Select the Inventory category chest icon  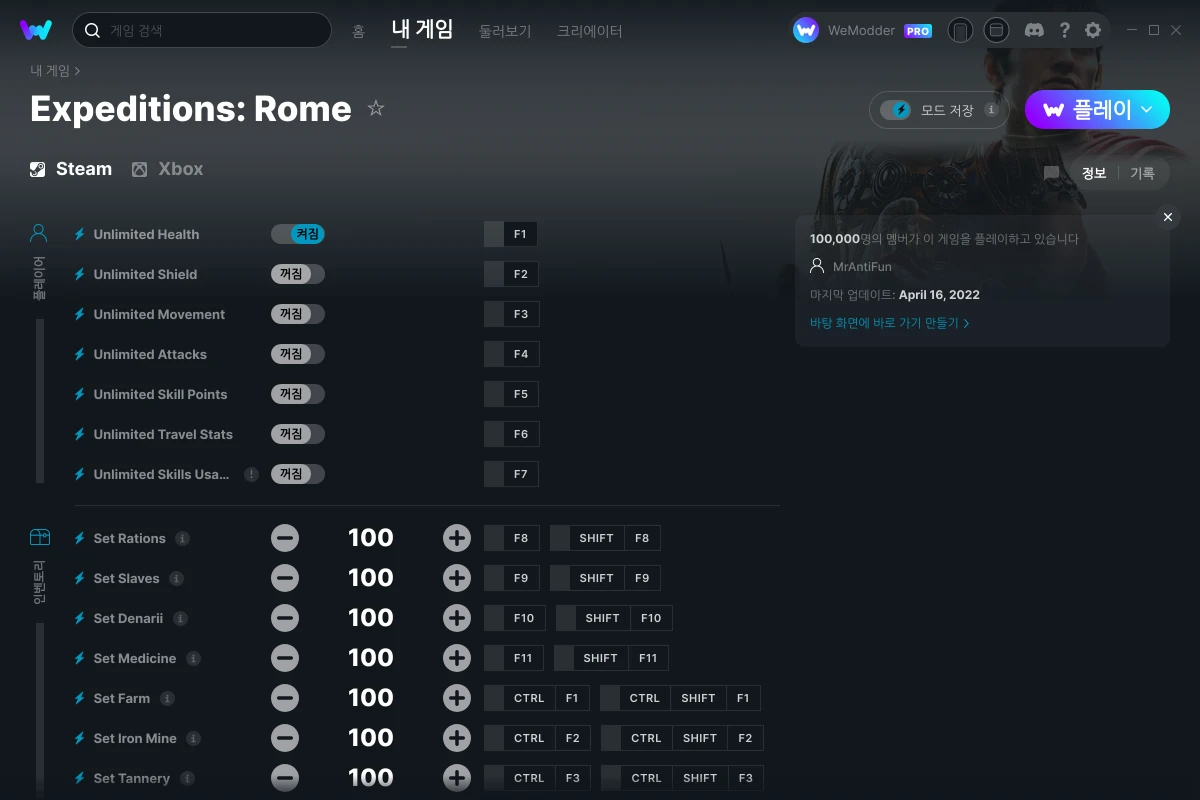tap(39, 537)
